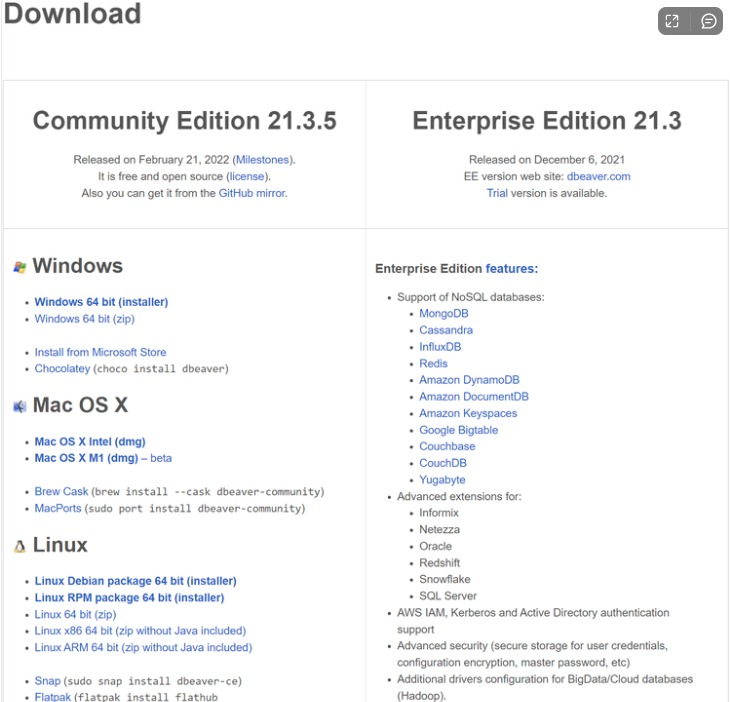
Task: Open the Google Bigtable link
Action: pyautogui.click(x=459, y=430)
